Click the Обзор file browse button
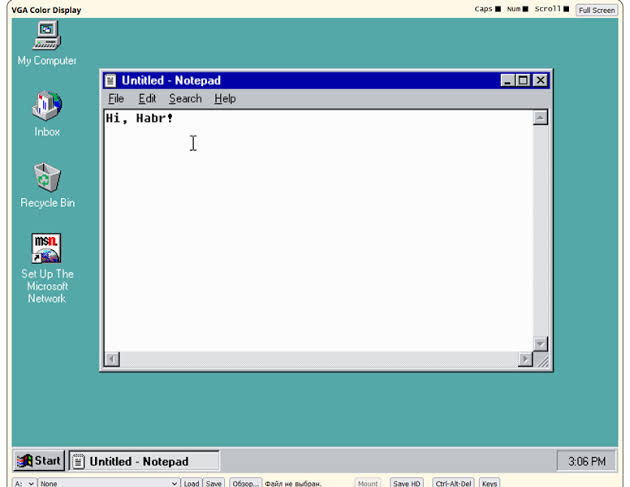The width and height of the screenshot is (630, 487). click(245, 483)
